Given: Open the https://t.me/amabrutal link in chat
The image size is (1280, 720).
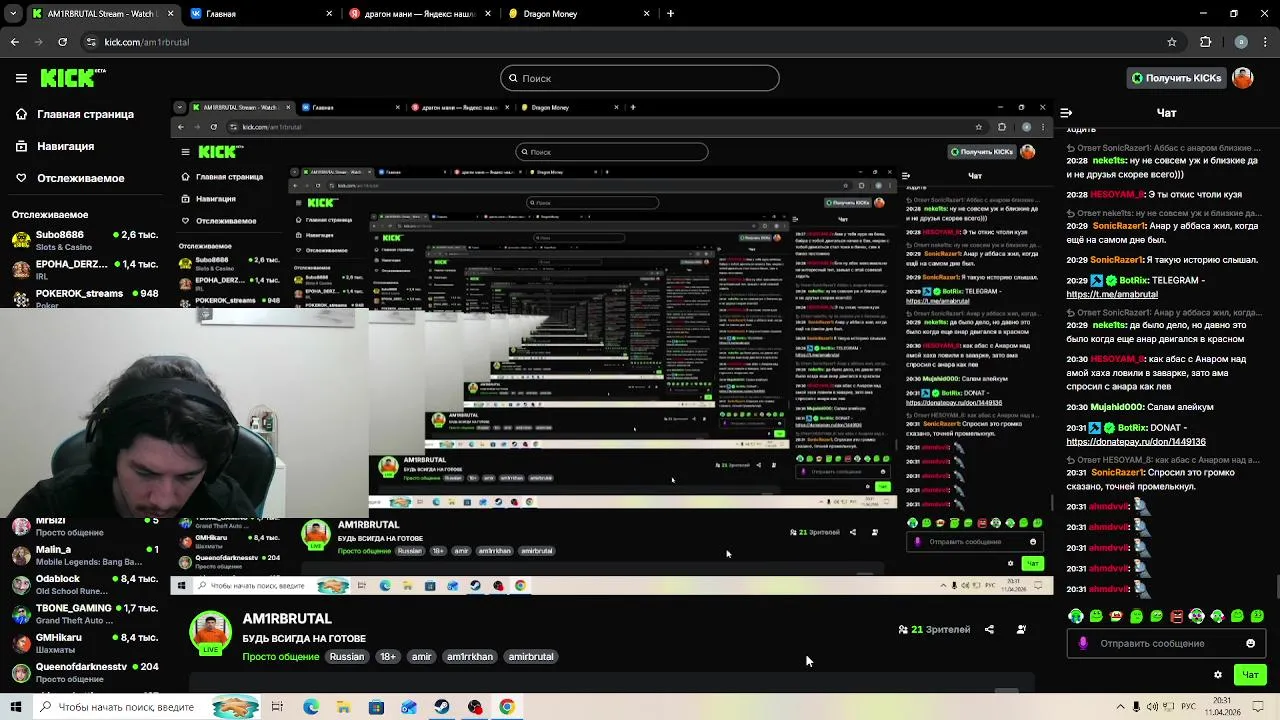Looking at the screenshot, I should coord(1112,295).
